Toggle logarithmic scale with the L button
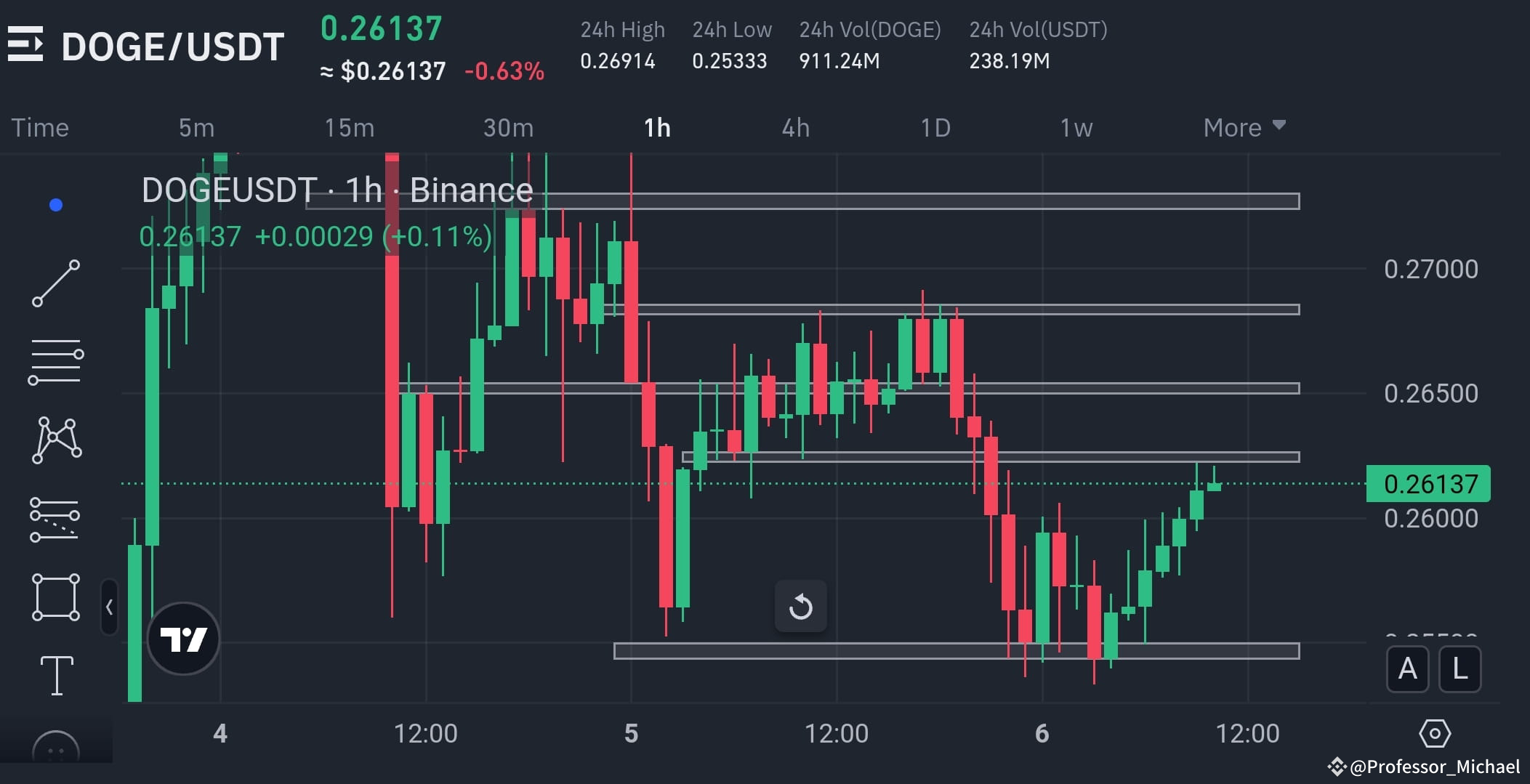This screenshot has width=1530, height=784. pos(1459,669)
